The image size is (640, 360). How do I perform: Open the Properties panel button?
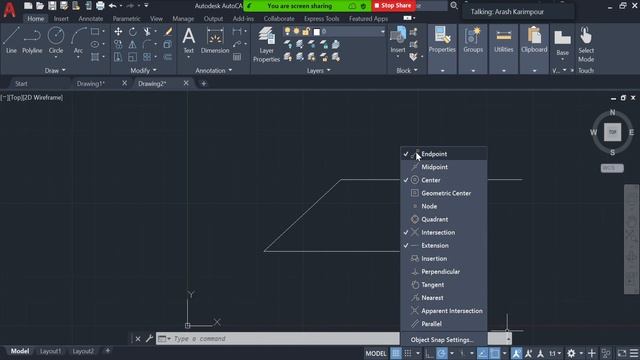tap(442, 40)
